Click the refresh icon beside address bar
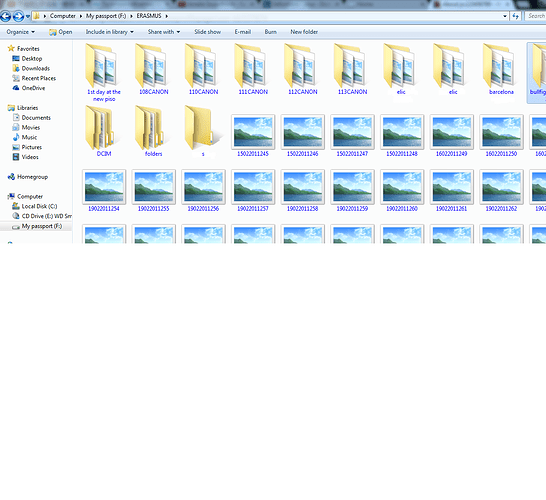 click(x=516, y=16)
